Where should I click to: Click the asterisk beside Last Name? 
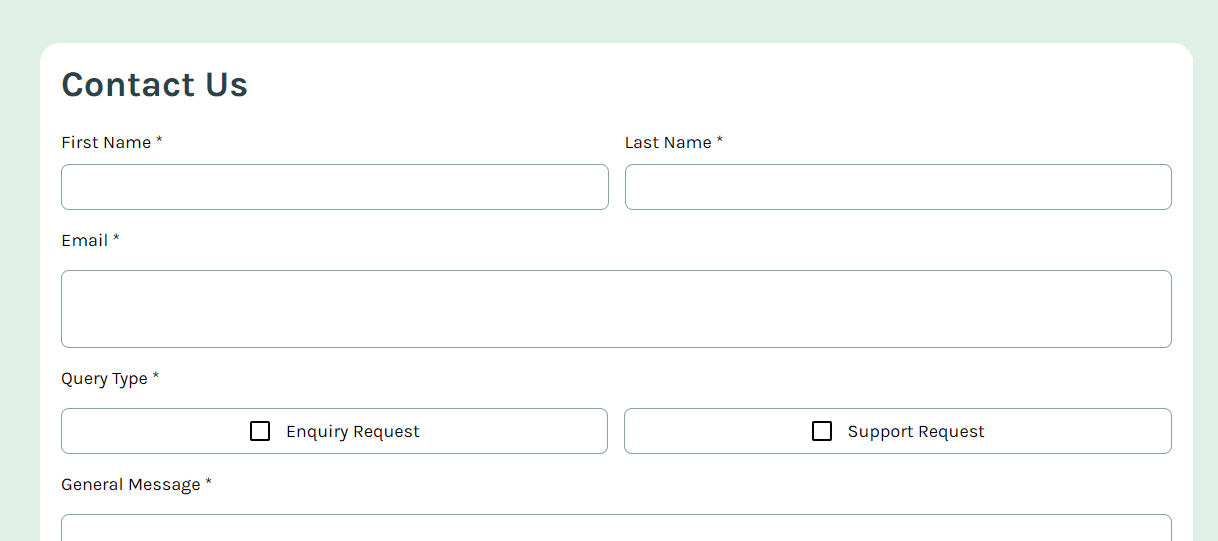[x=720, y=142]
